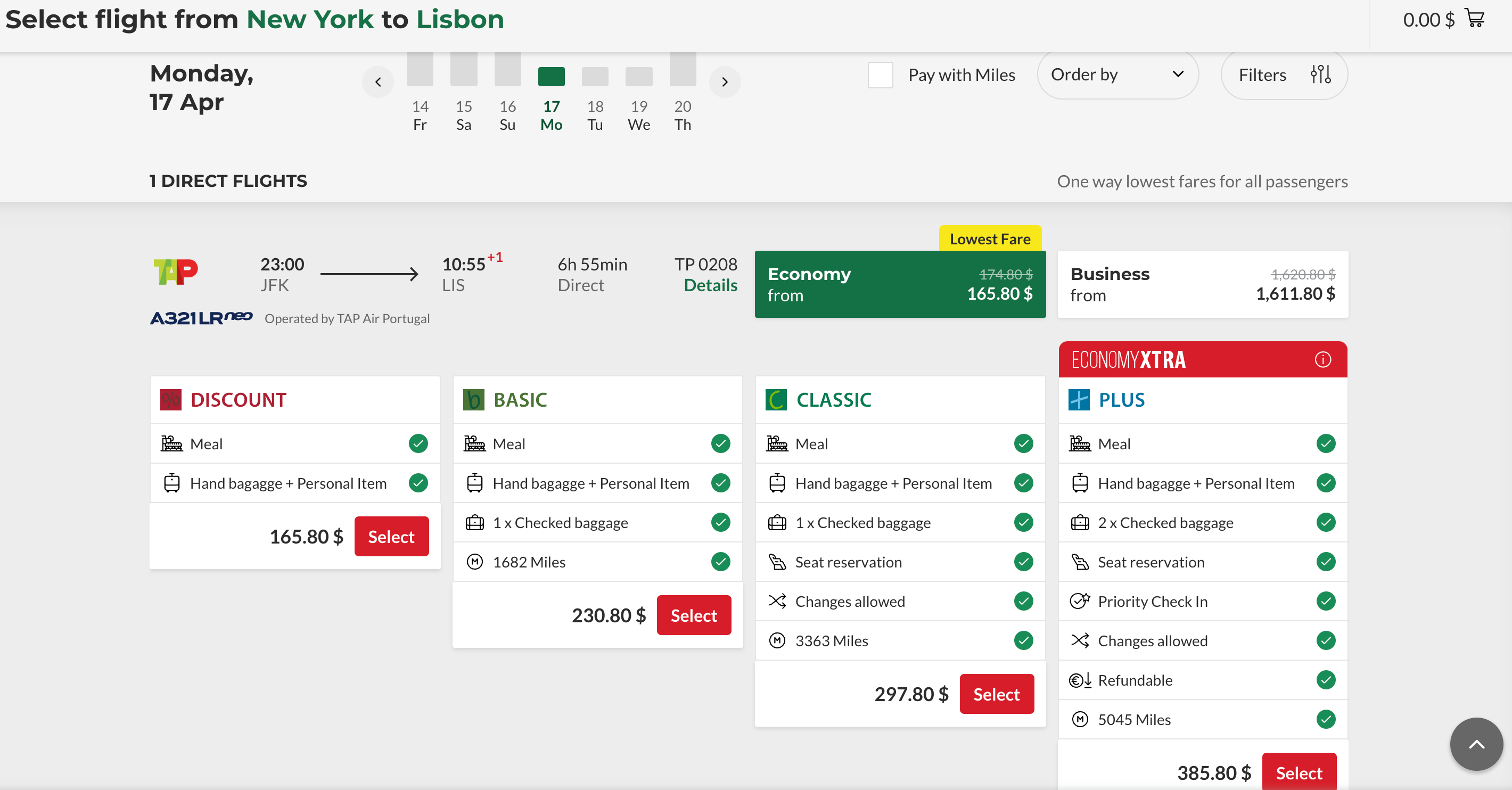Click the EconomyXtra info icon
This screenshot has height=790, width=1512.
click(x=1322, y=359)
